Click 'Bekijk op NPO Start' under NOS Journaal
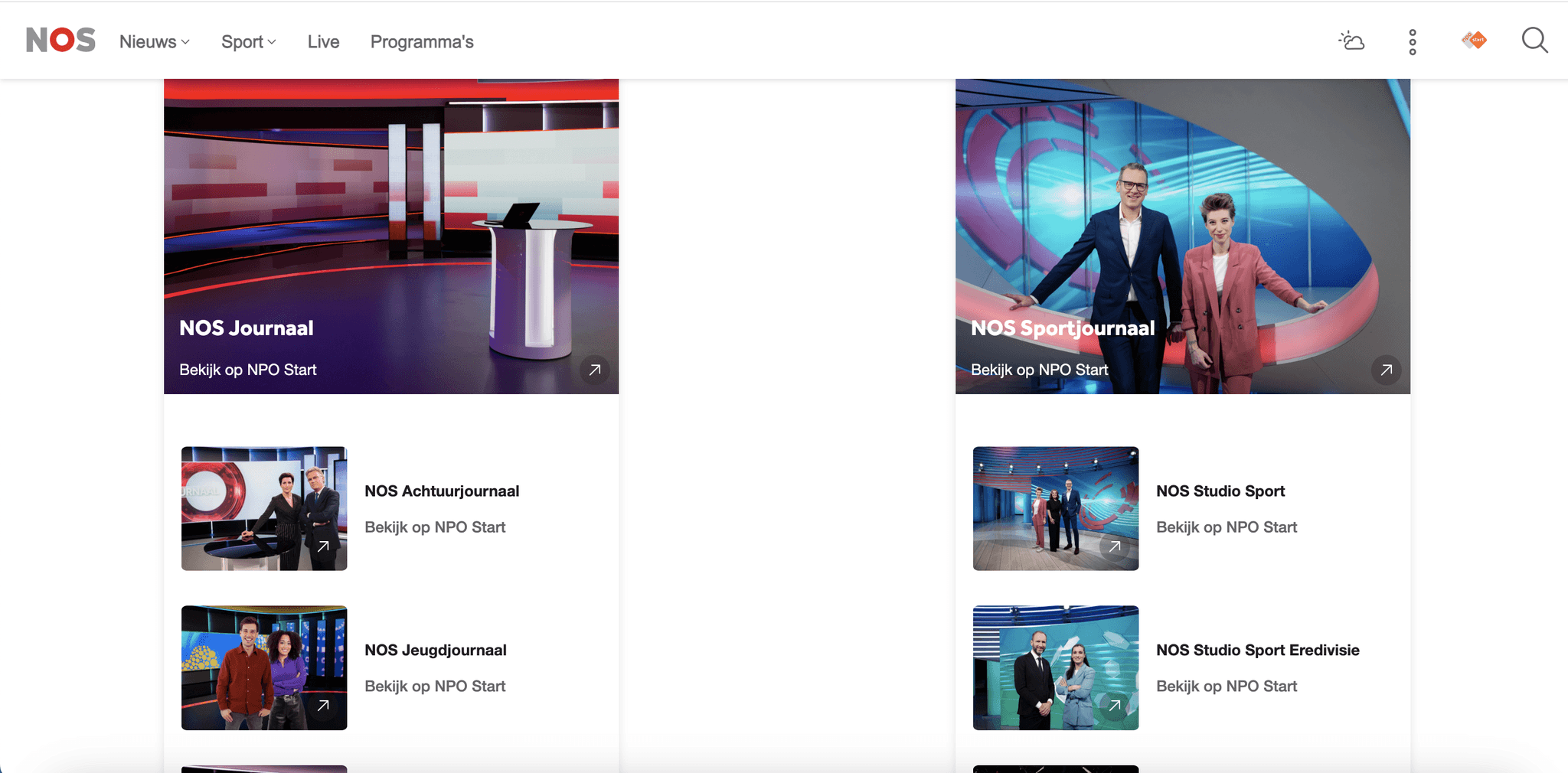The image size is (1568, 773). point(248,370)
